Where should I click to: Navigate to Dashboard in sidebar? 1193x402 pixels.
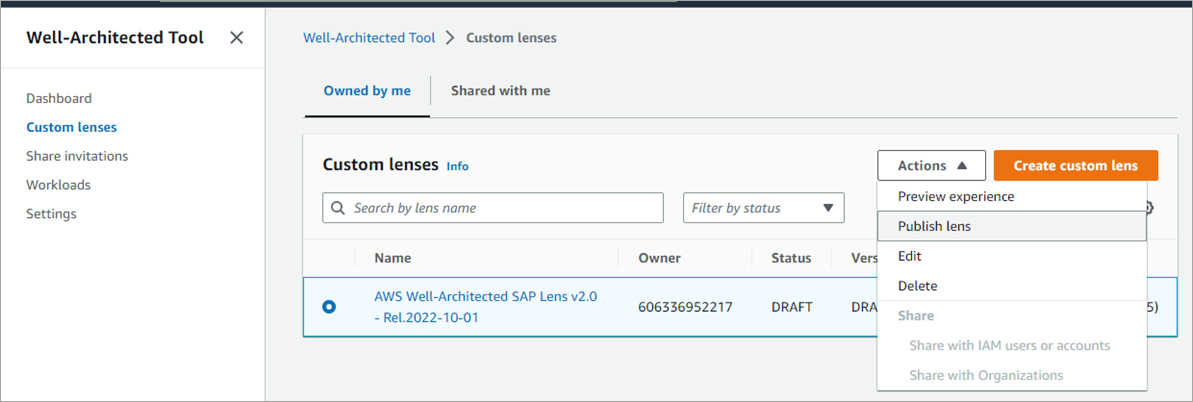tap(59, 98)
